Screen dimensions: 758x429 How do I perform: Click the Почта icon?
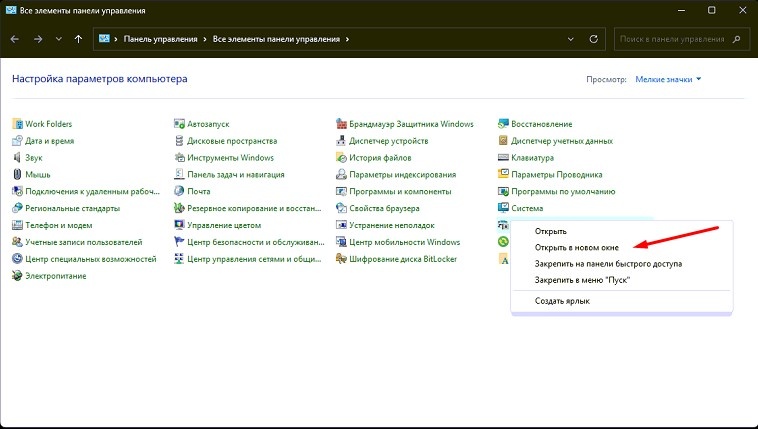pyautogui.click(x=179, y=192)
